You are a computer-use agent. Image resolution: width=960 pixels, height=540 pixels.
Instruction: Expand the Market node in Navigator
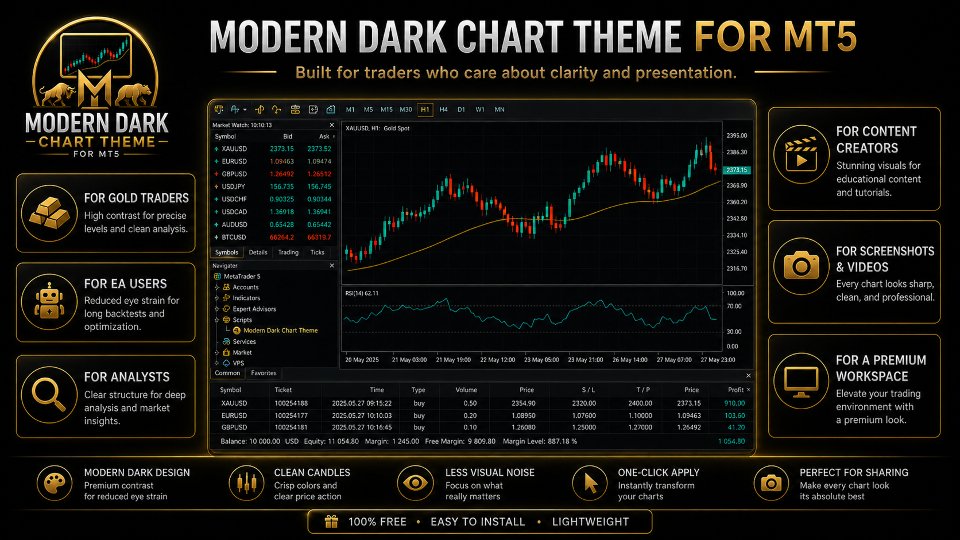click(x=217, y=353)
